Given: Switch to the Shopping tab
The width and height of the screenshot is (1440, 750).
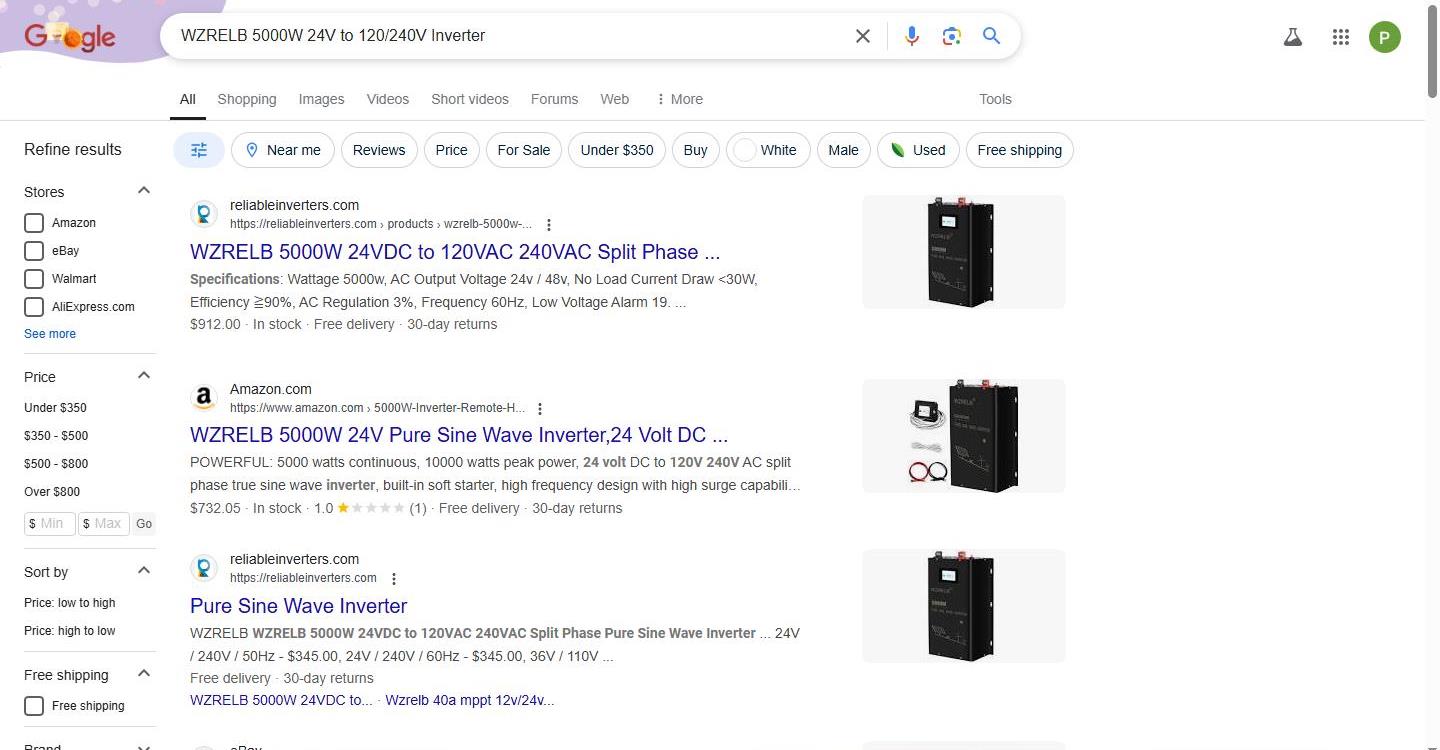Looking at the screenshot, I should tap(246, 99).
